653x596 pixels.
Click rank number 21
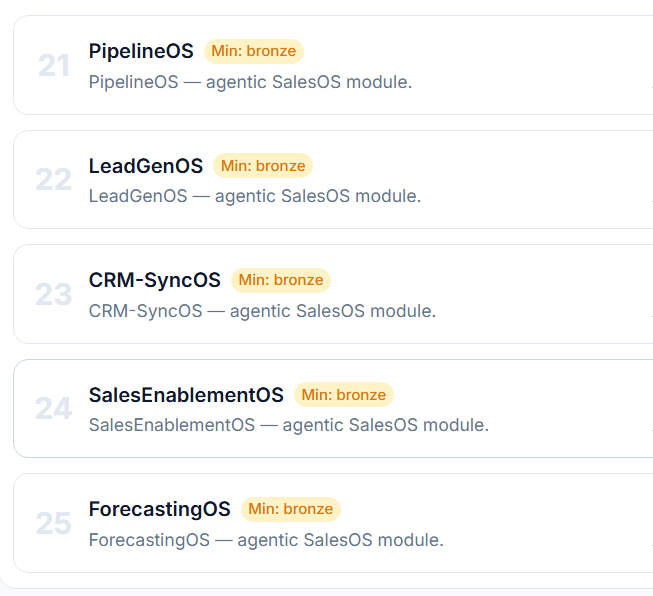click(x=54, y=65)
